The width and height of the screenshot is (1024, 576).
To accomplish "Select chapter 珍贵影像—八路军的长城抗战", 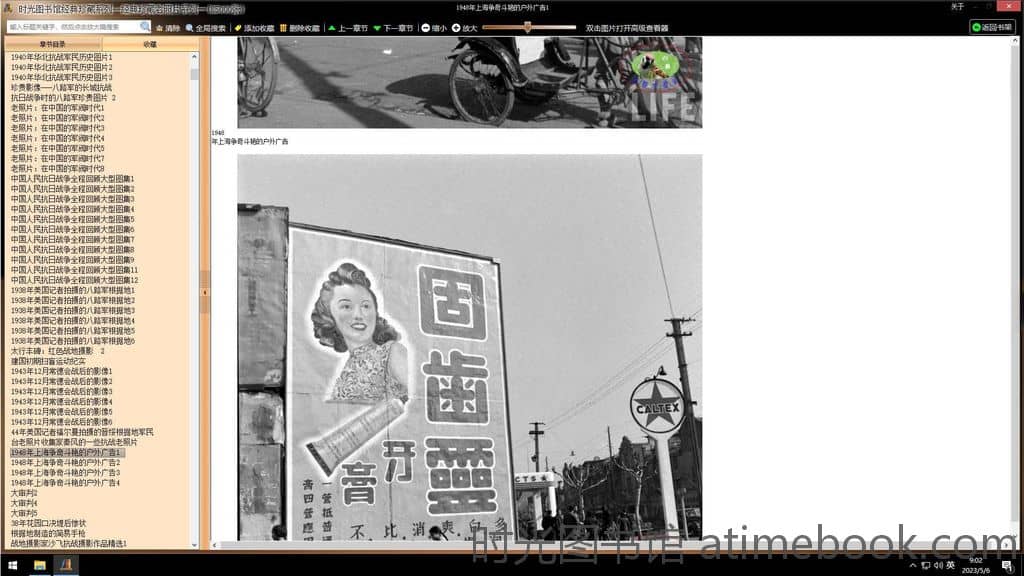I will point(62,87).
